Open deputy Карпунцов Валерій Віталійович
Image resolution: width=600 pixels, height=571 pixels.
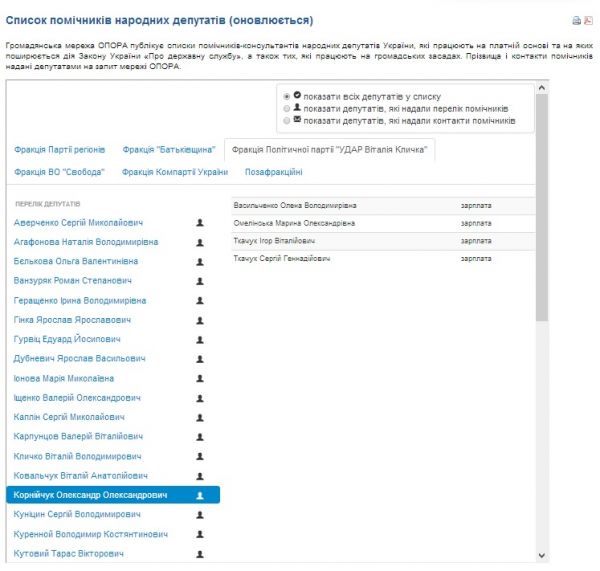(x=78, y=437)
